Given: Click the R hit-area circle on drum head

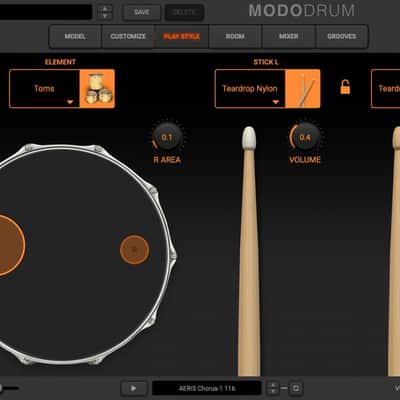Looking at the screenshot, I should 134,250.
